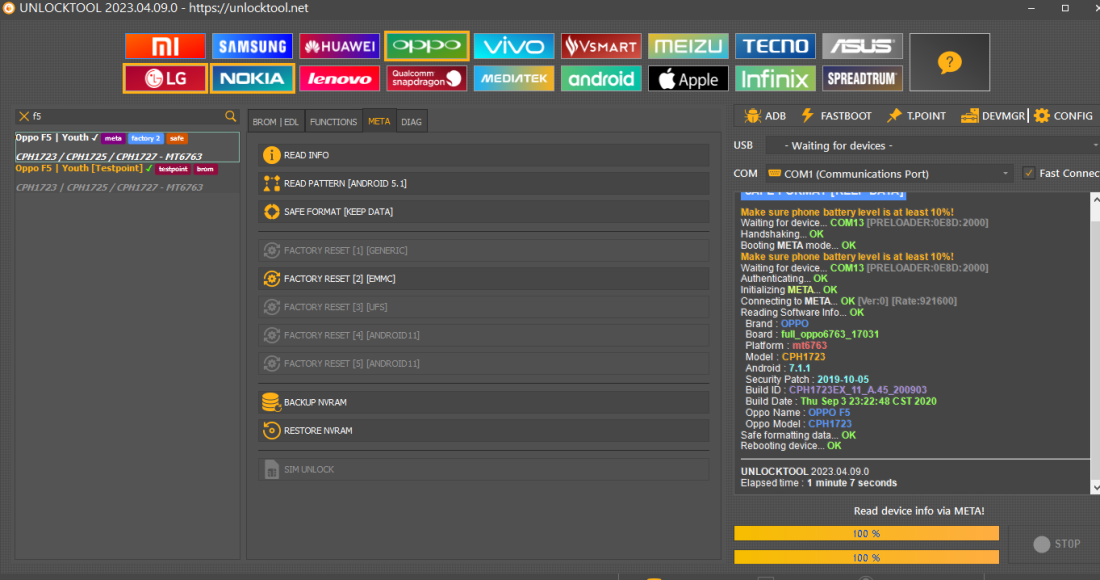Screen dimensions: 1100x580
Task: Open the Vsmart brand section
Action: point(601,46)
